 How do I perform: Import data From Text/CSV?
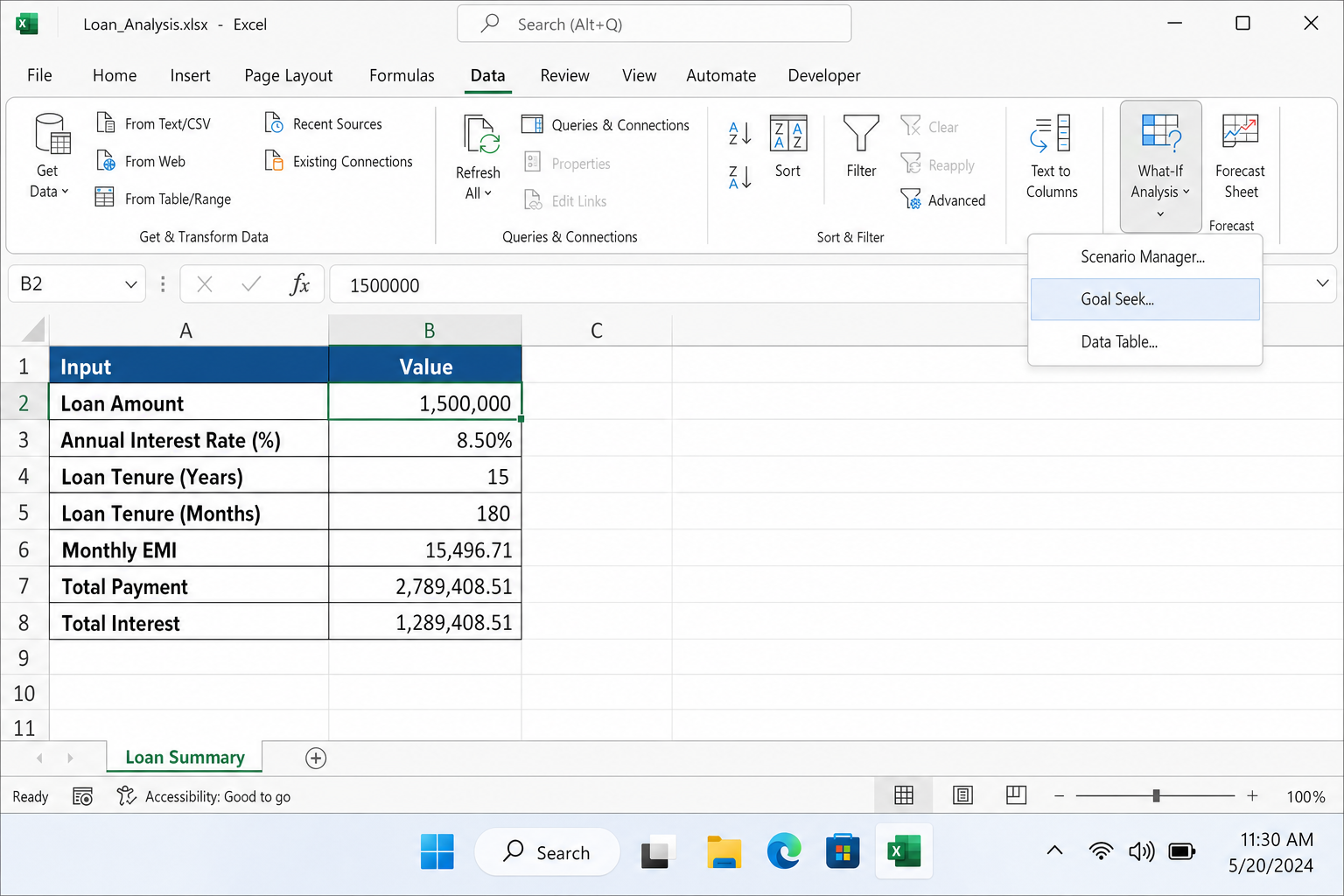(153, 123)
